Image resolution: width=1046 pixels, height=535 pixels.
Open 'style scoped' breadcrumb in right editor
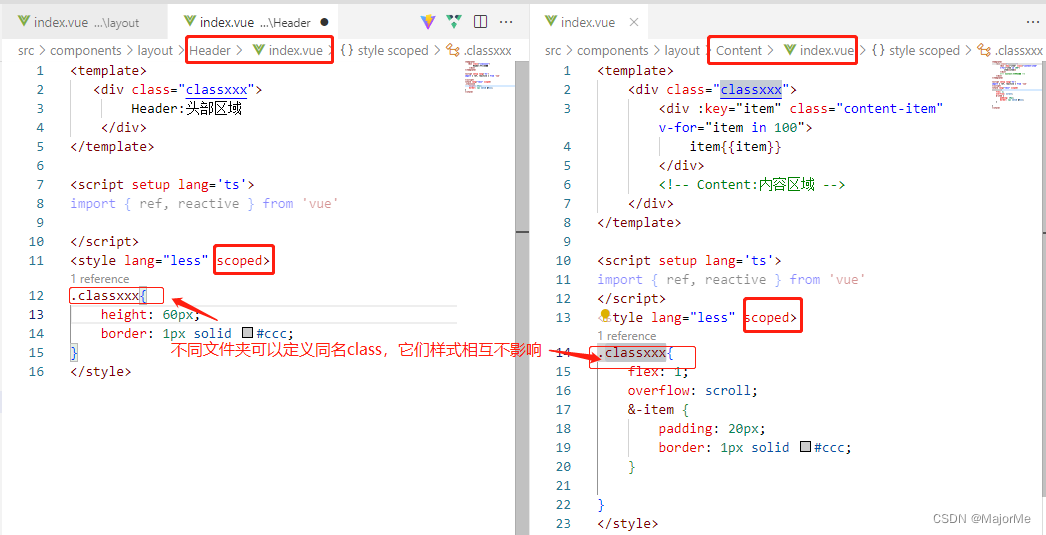tap(915, 51)
